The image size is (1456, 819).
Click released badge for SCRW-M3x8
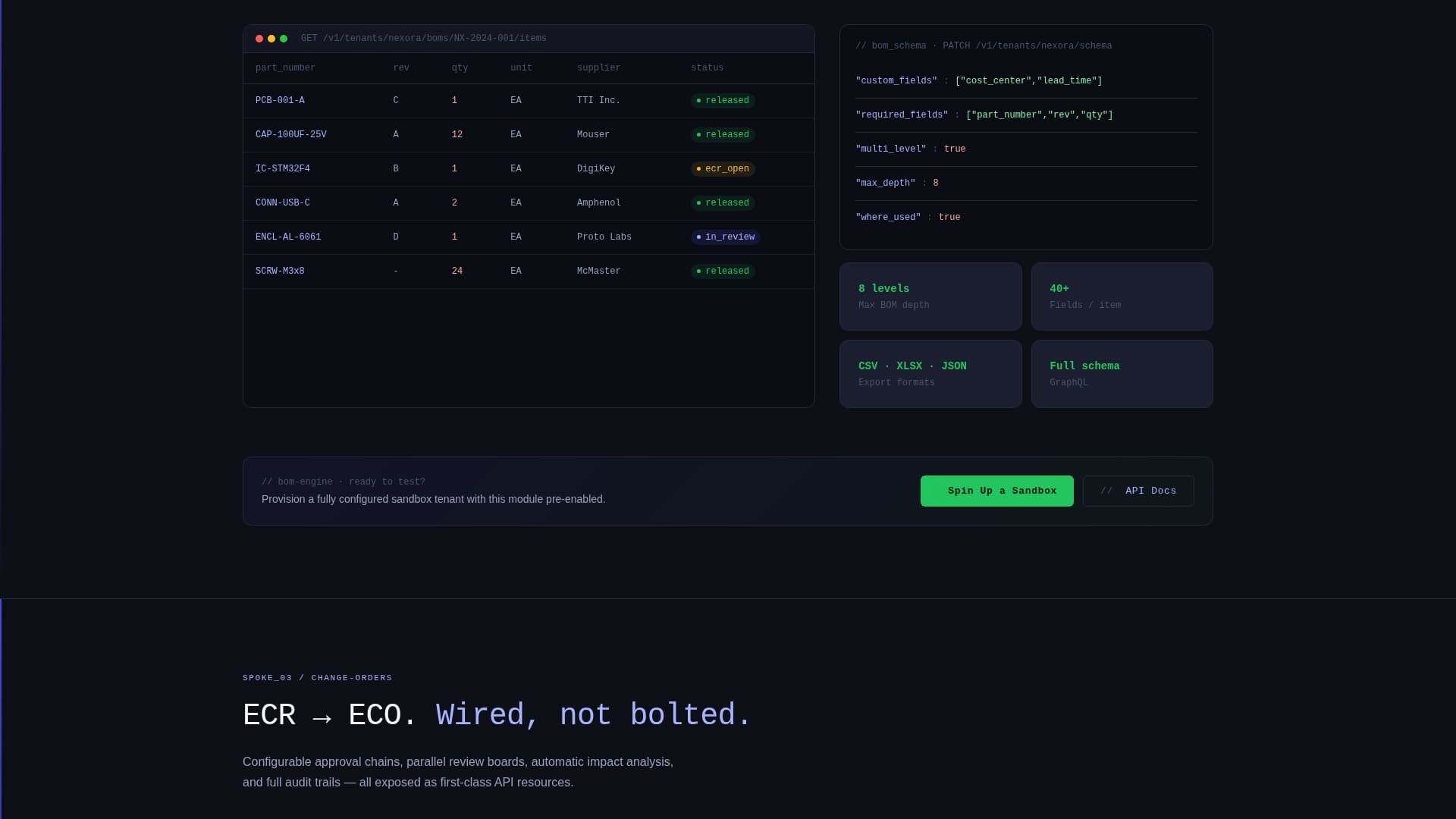(723, 271)
